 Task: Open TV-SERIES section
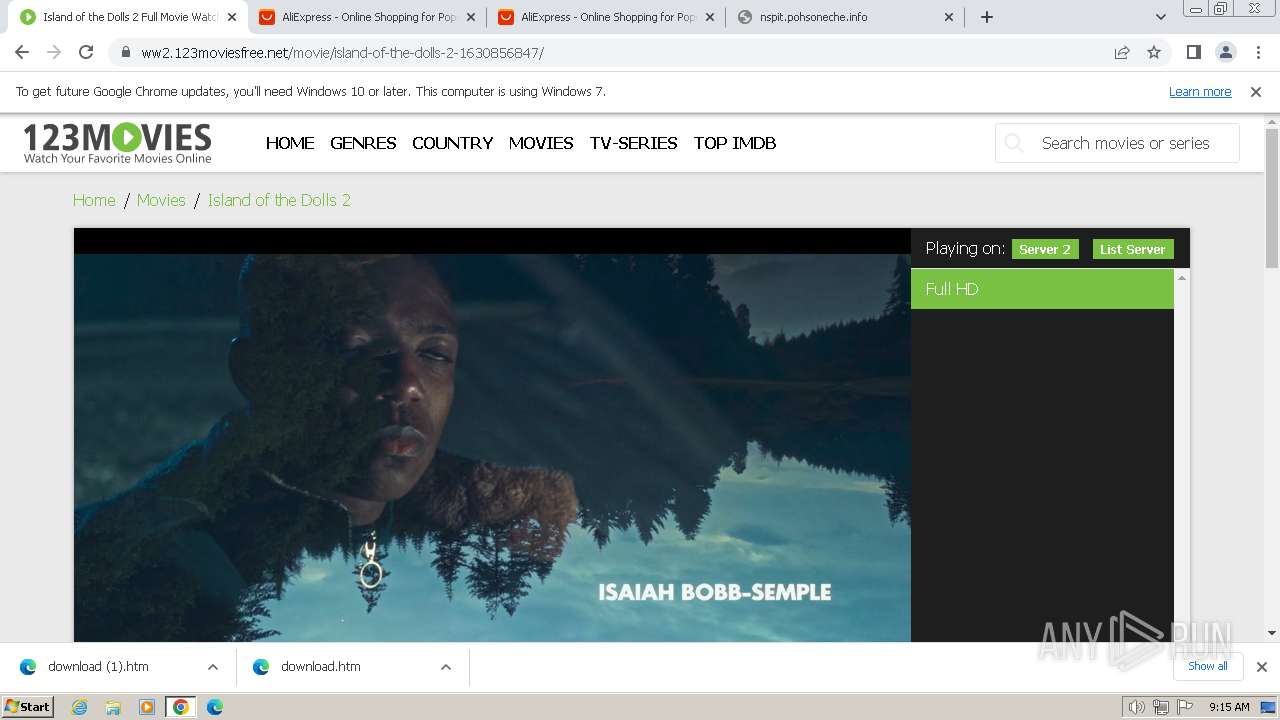coord(634,143)
